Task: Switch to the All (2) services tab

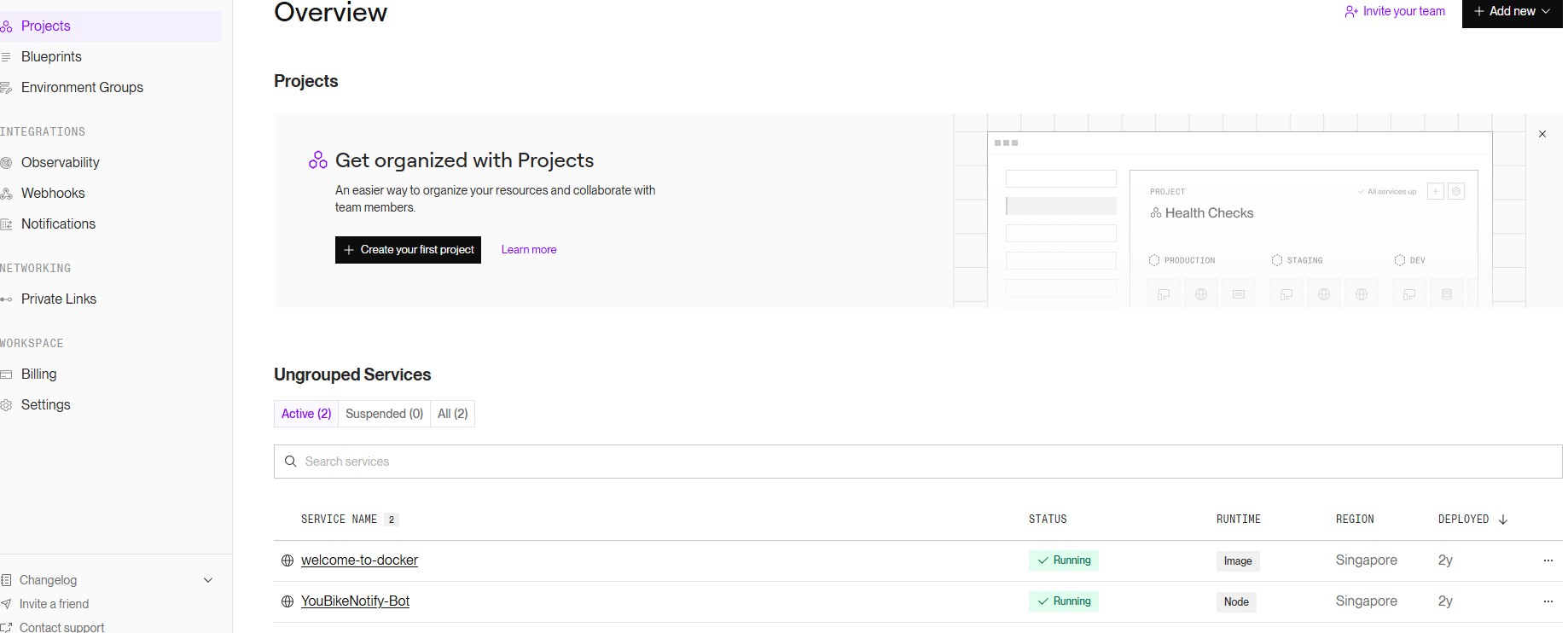Action: pyautogui.click(x=452, y=414)
